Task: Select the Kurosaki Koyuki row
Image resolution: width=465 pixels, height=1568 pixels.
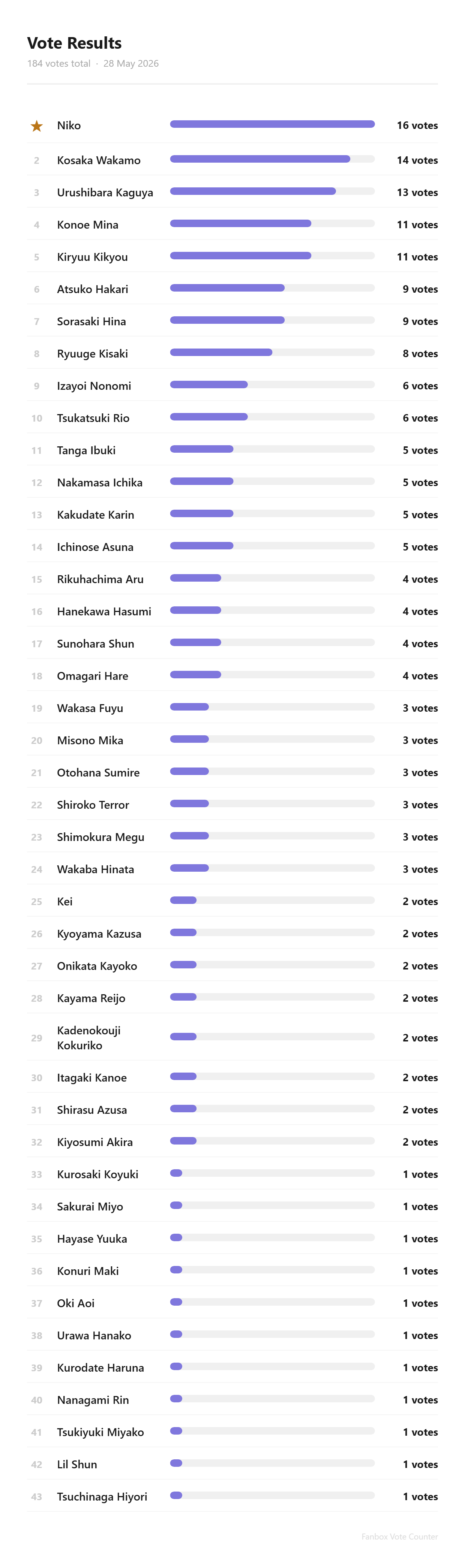Action: point(232,1174)
